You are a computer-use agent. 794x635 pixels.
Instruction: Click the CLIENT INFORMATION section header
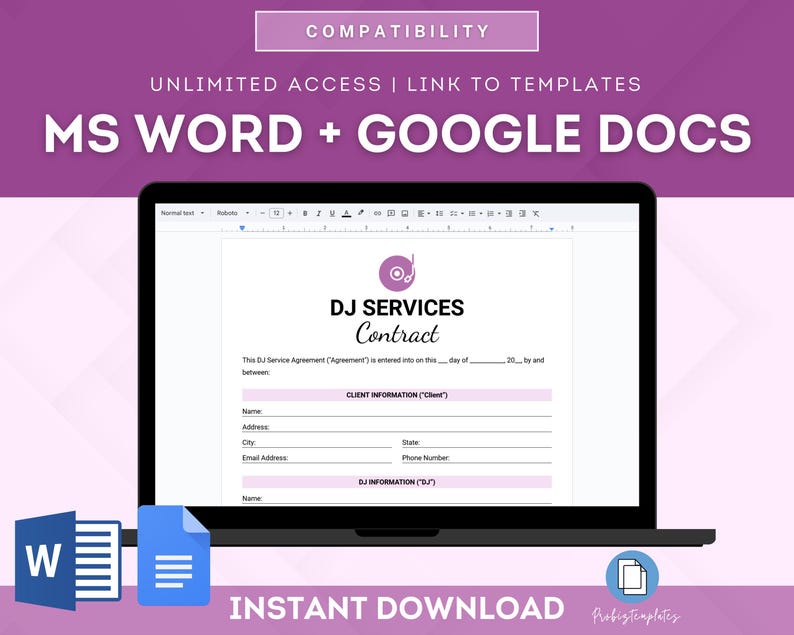[x=396, y=395]
